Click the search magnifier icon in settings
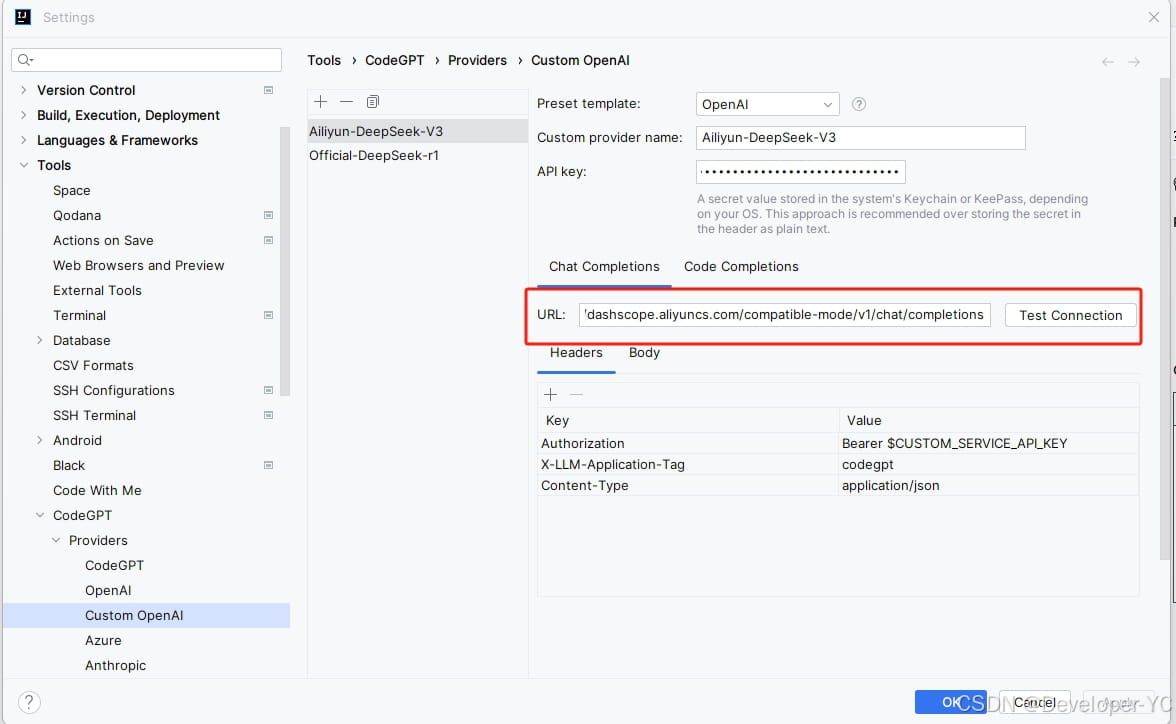The height and width of the screenshot is (724, 1176). [25, 60]
